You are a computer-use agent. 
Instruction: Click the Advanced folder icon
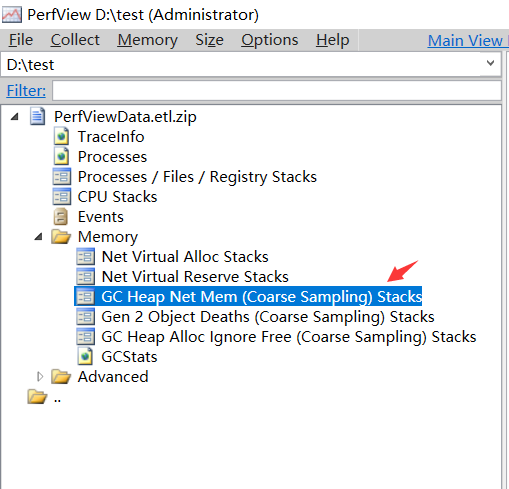(x=61, y=376)
